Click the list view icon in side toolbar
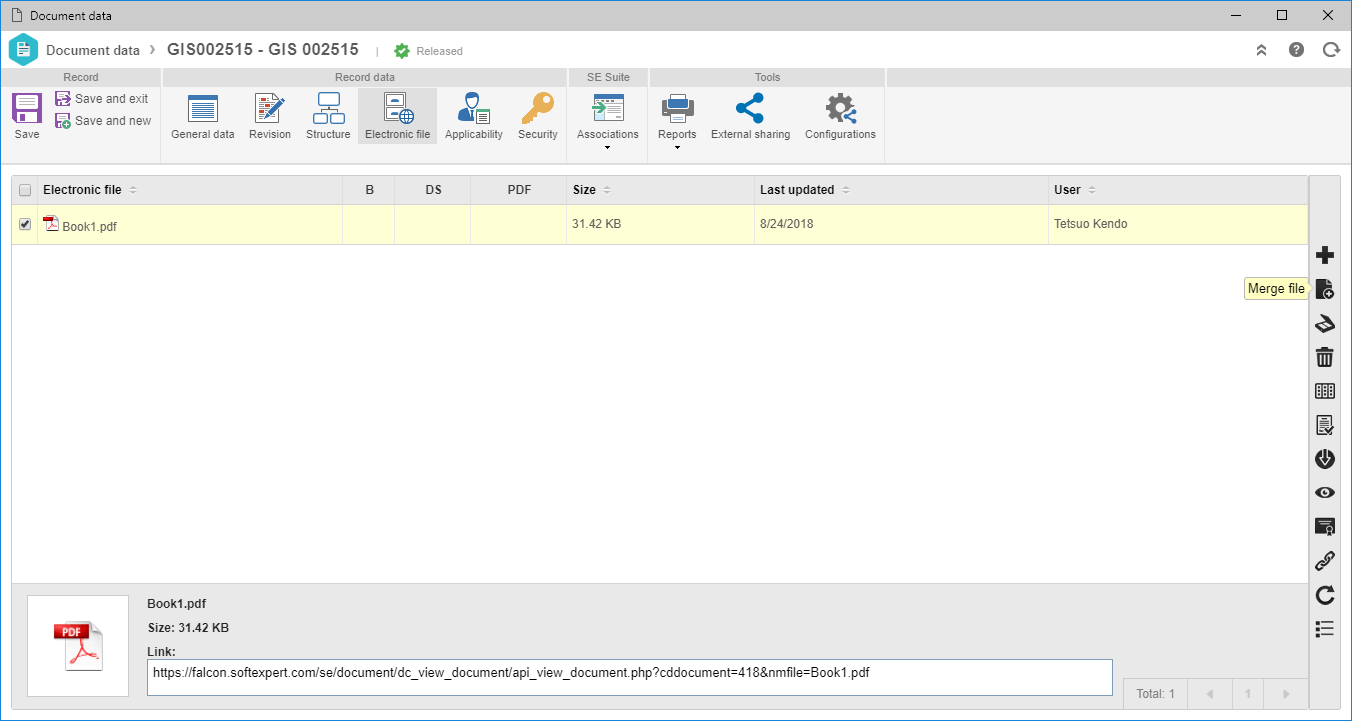This screenshot has height=721, width=1352. (x=1325, y=629)
